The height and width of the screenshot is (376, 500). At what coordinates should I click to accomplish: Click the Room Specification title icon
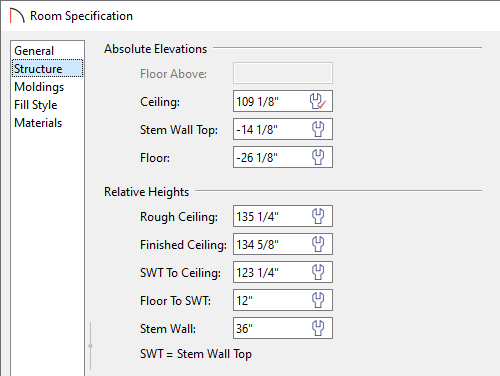click(17, 16)
